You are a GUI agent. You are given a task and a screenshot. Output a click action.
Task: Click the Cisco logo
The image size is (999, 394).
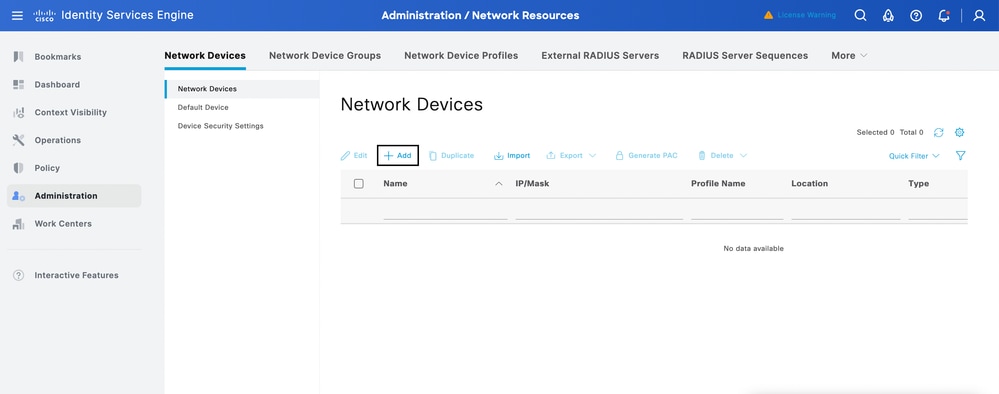click(44, 15)
